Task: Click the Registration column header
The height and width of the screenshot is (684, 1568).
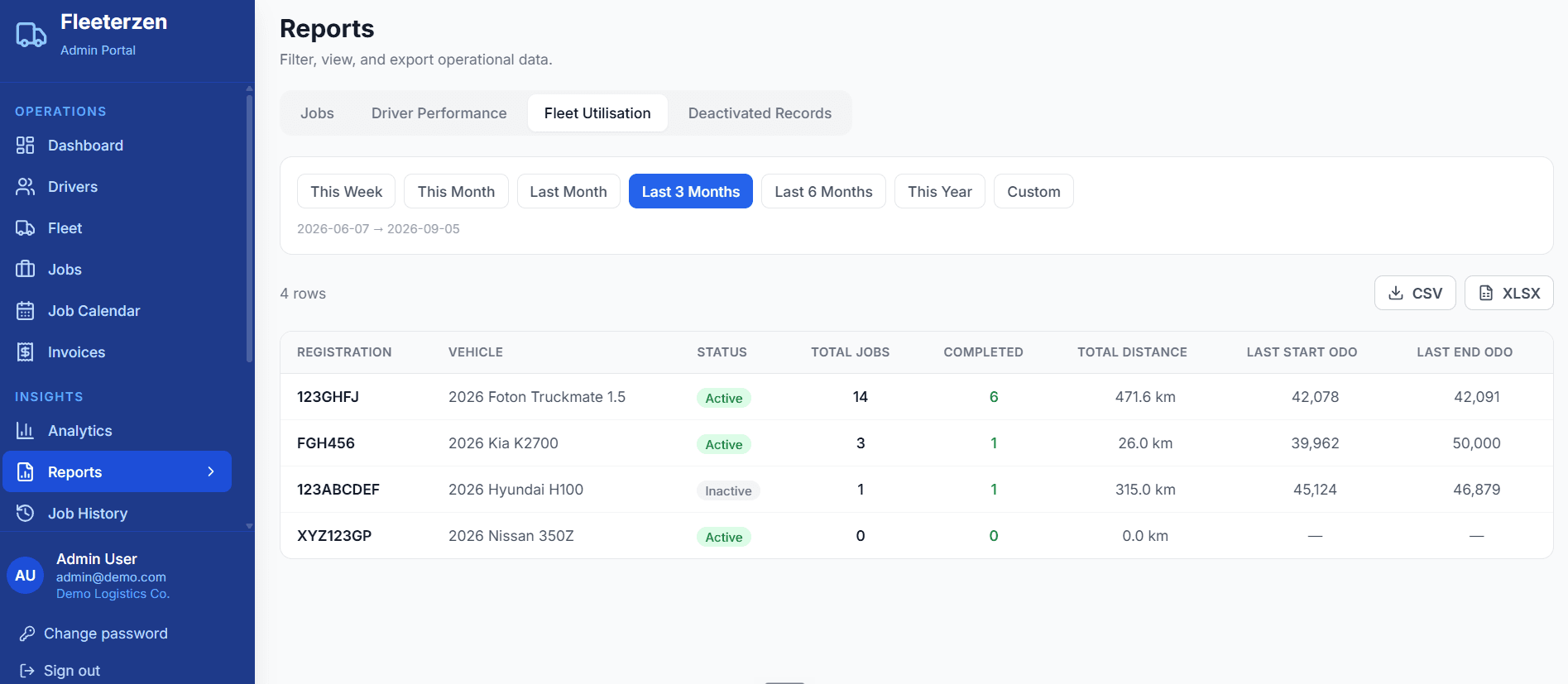Action: (x=344, y=352)
